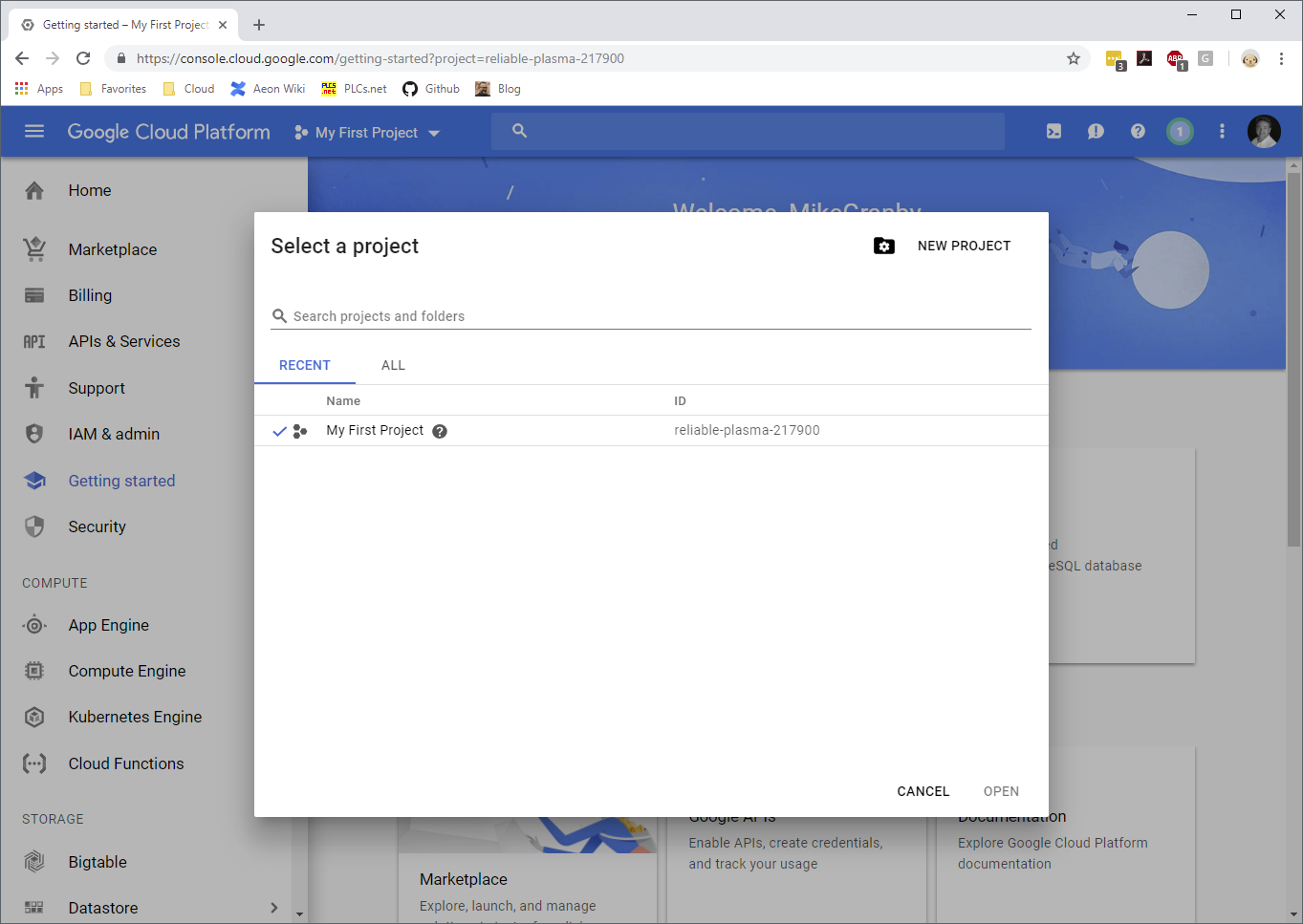1303x924 pixels.
Task: Open the user account avatar
Action: tap(1264, 132)
